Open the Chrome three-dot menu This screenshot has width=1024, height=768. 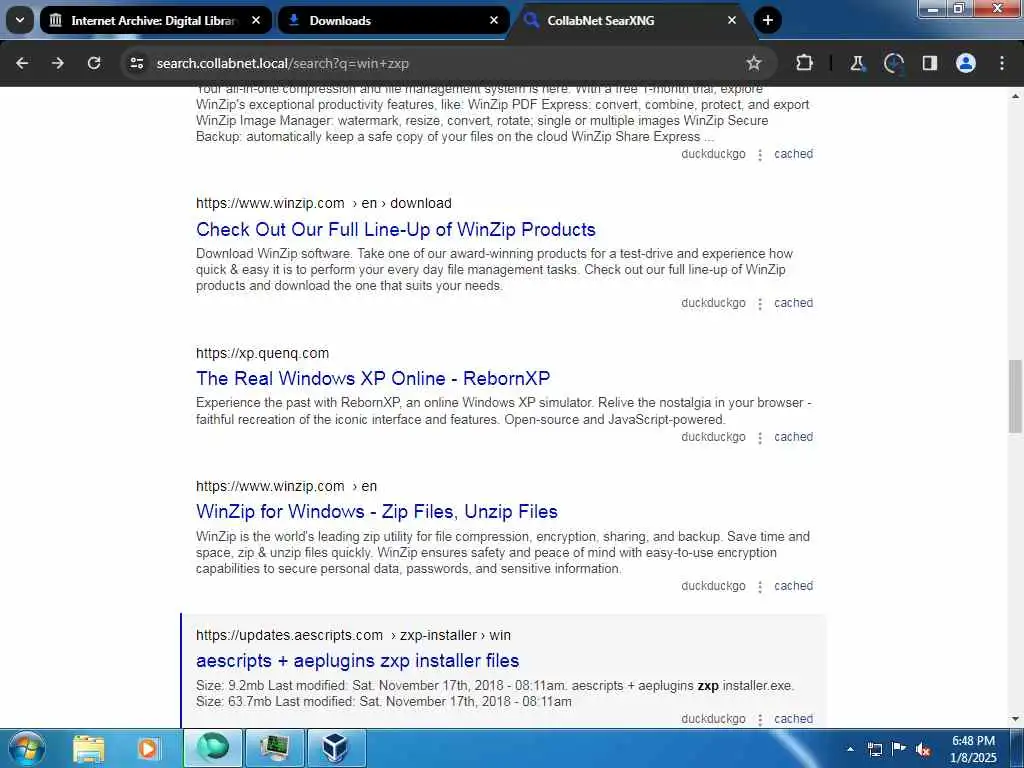coord(1002,63)
